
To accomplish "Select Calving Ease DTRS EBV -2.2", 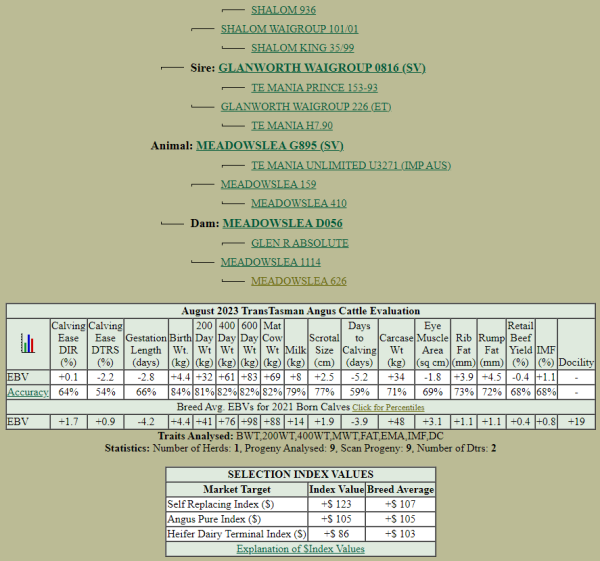I will (x=105, y=377).
